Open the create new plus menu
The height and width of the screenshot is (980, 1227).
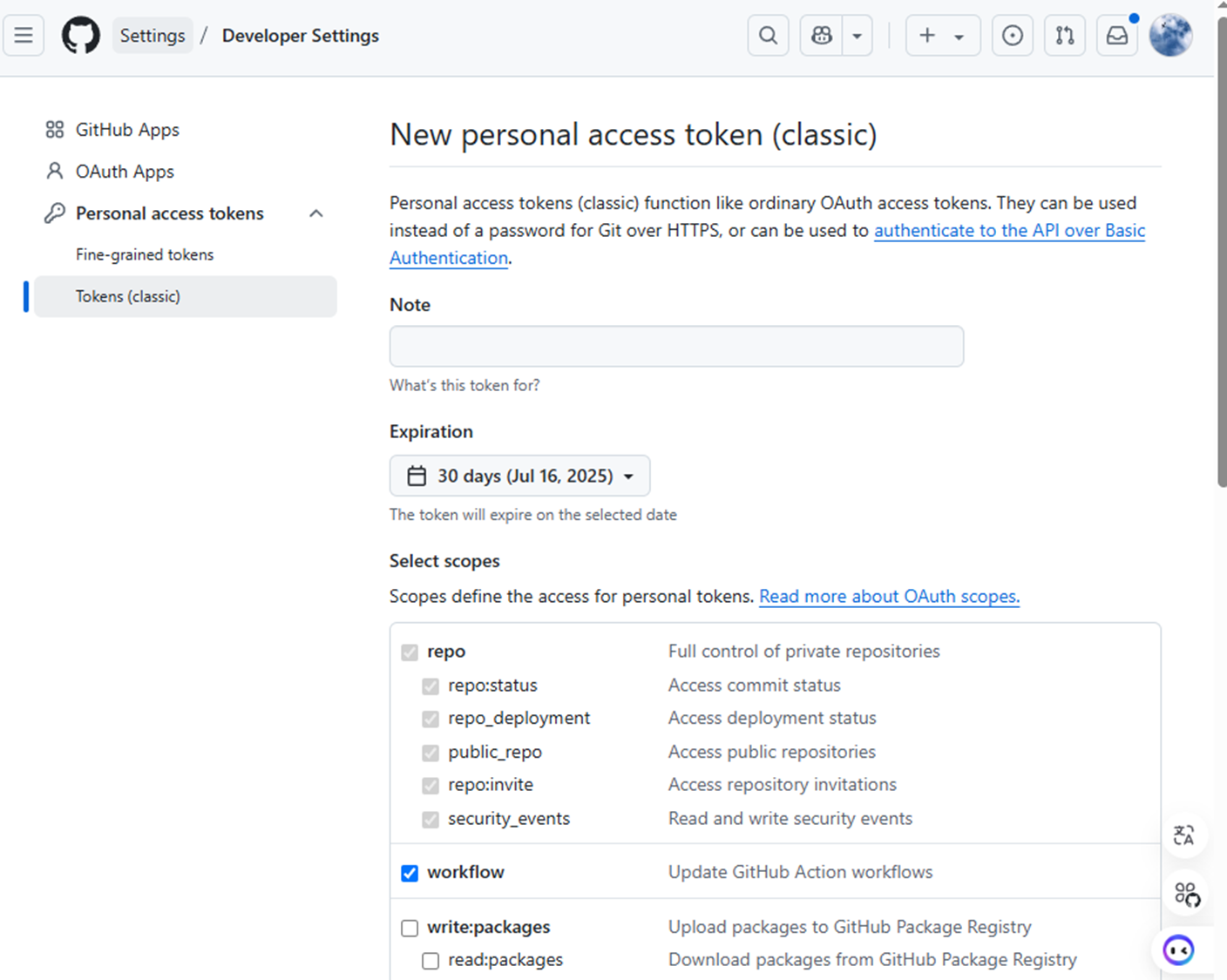coord(943,36)
